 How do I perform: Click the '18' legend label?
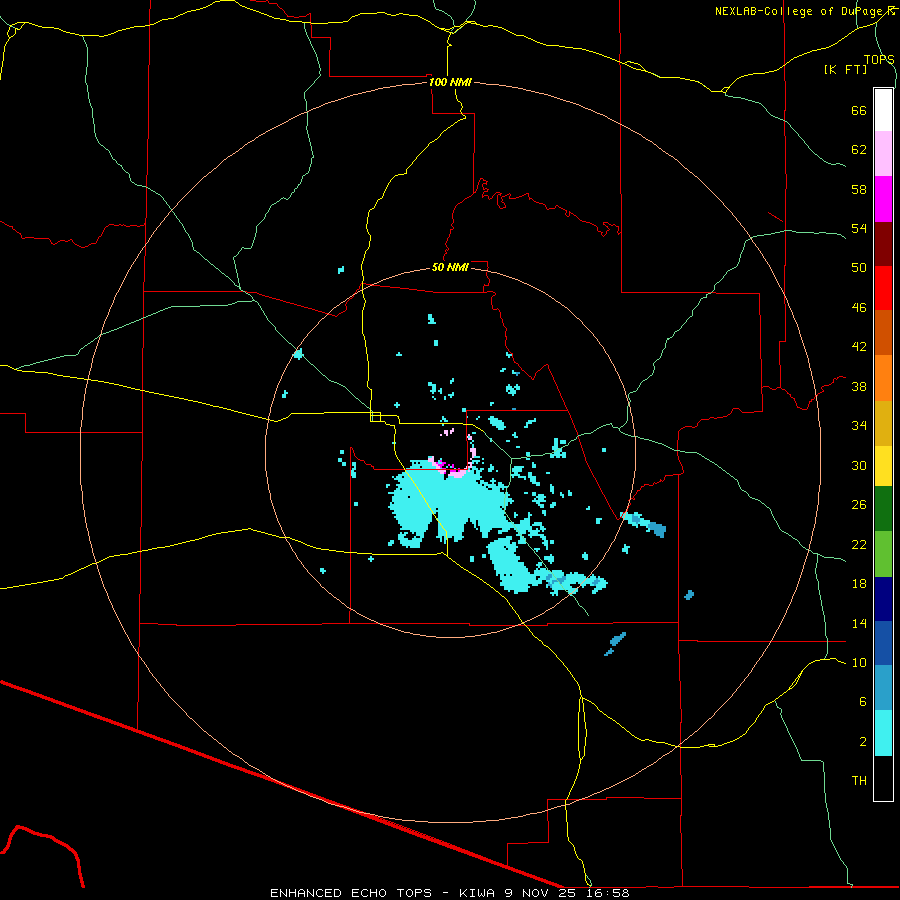click(x=859, y=584)
